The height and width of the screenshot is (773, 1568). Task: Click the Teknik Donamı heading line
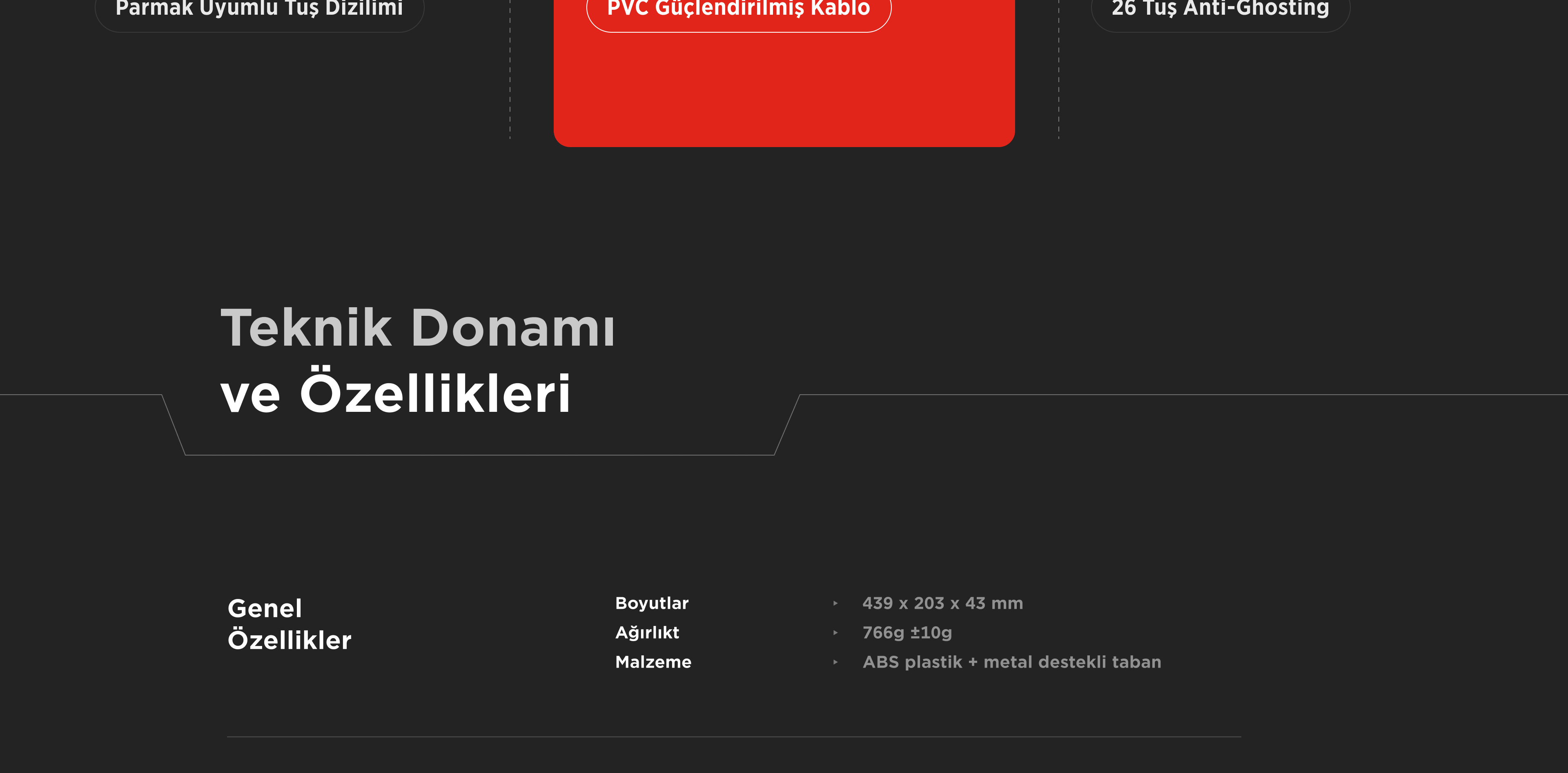point(418,328)
